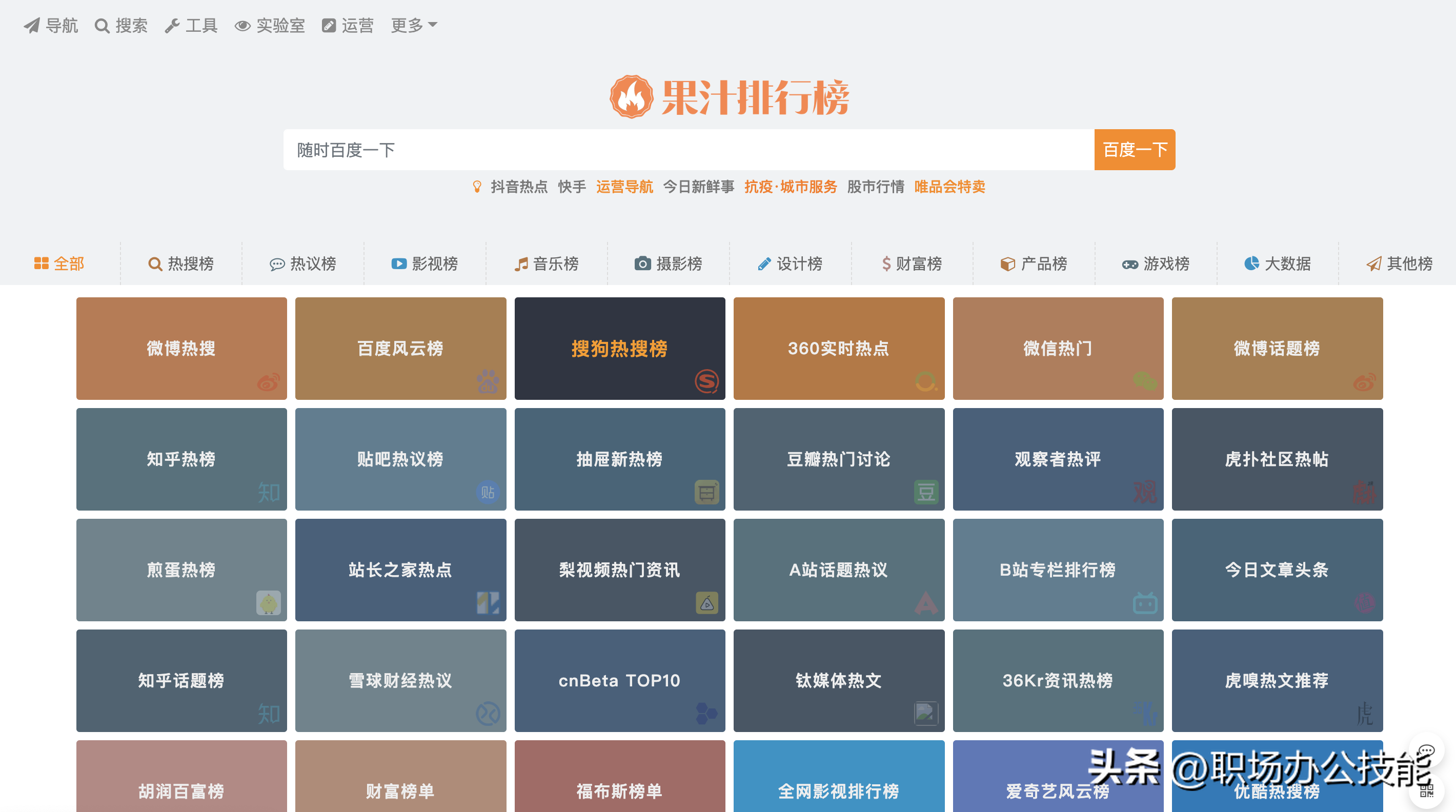
Task: Click the Baidu paw icon on 百度风云榜
Action: (488, 382)
